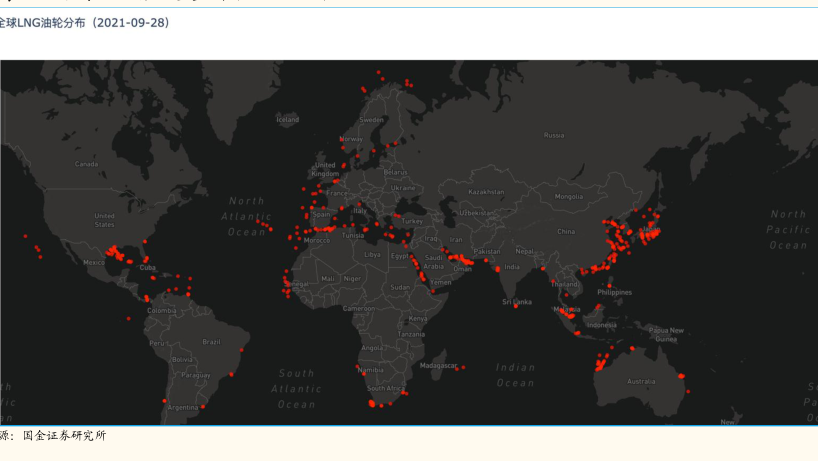Select the Libya country label
818x461 pixels.
coord(372,254)
